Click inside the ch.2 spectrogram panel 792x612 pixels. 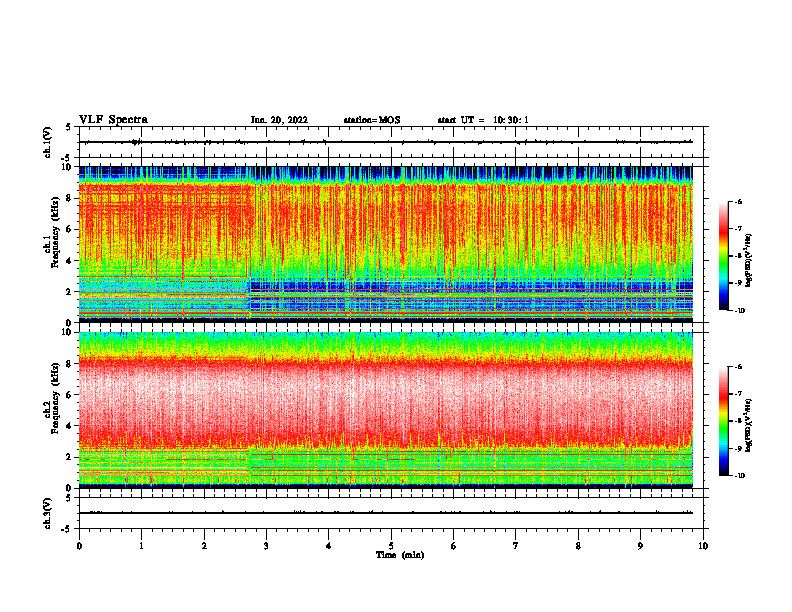385,410
